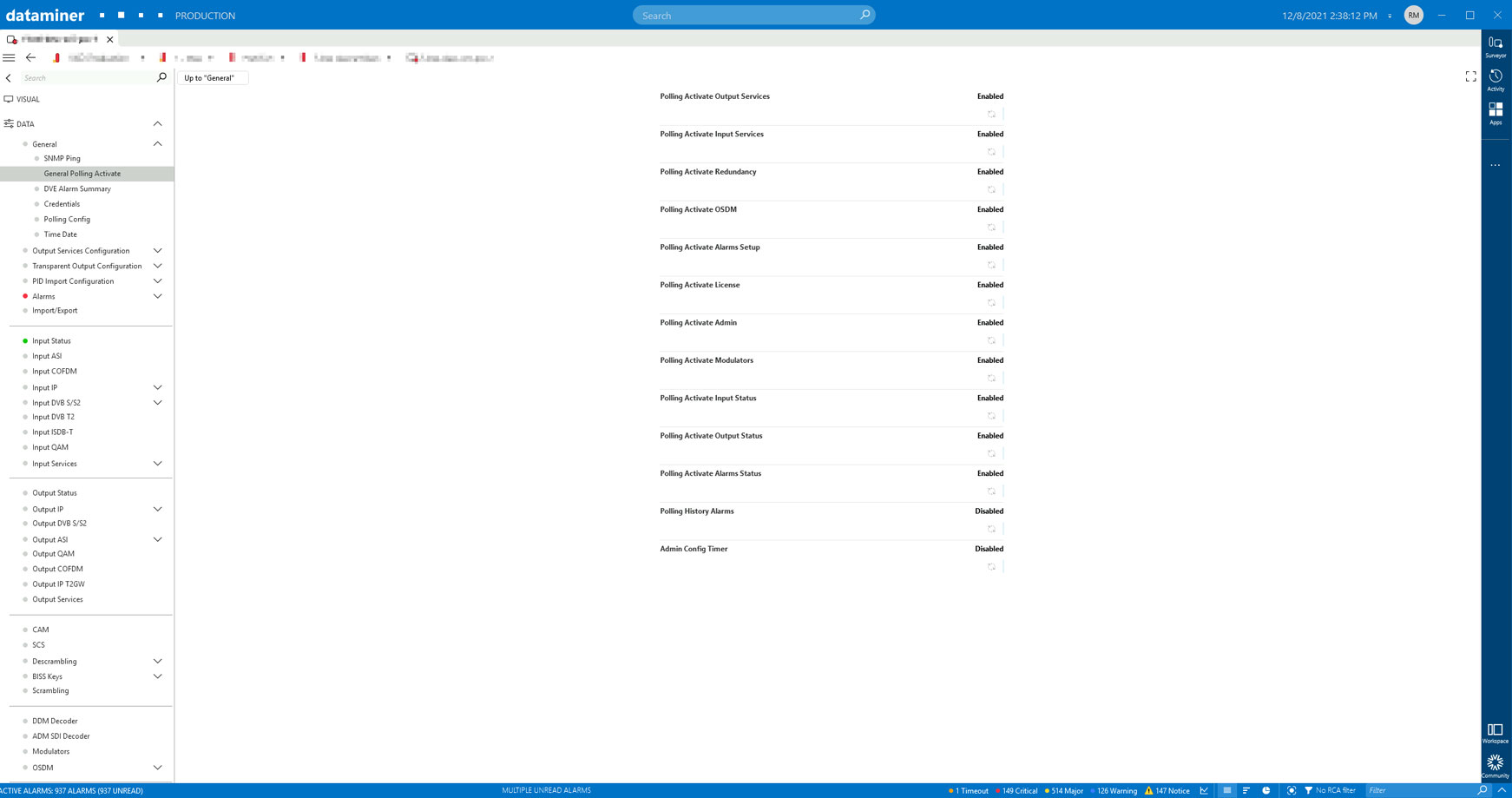Go back with the left arrow icon
This screenshot has width=1512, height=798.
[30, 58]
